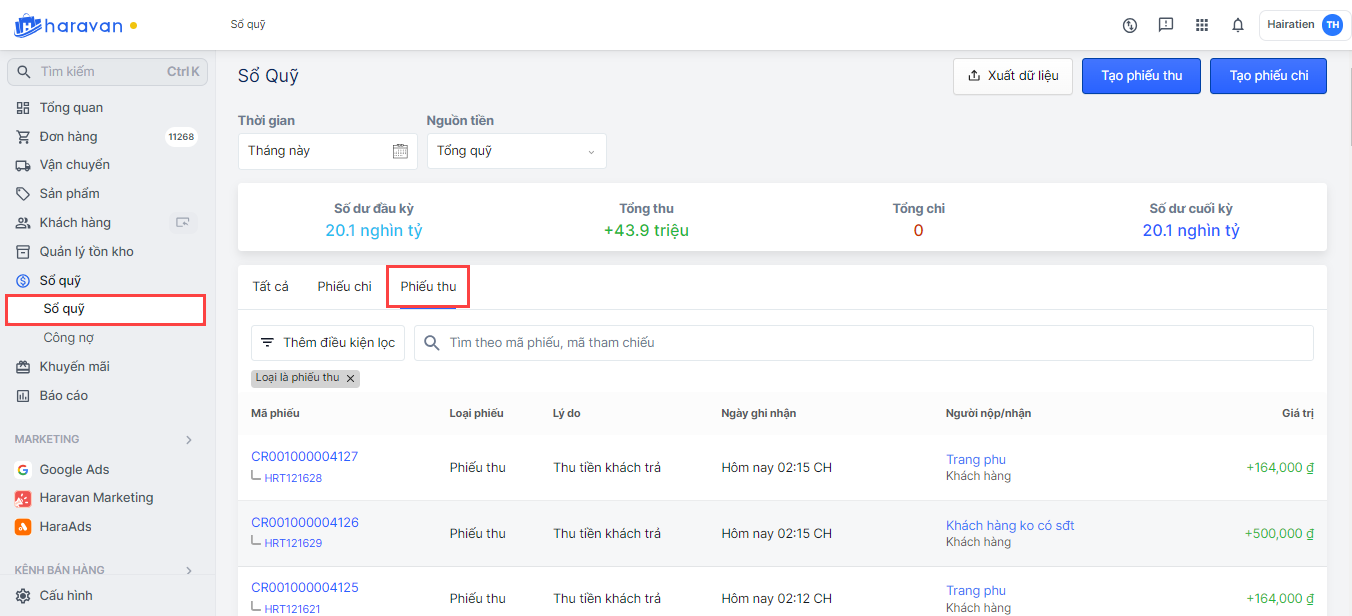
Task: Switch to the Phiếu chi tab
Action: [344, 287]
